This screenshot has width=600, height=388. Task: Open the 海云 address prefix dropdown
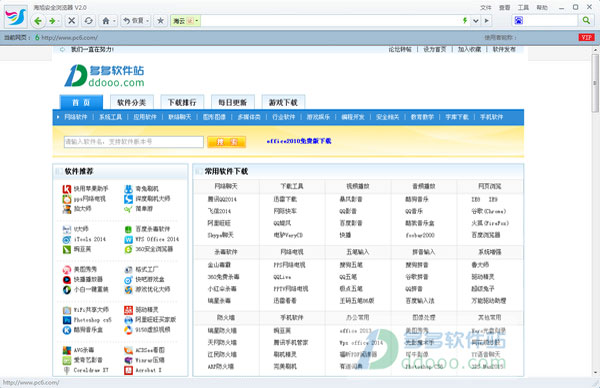197,21
